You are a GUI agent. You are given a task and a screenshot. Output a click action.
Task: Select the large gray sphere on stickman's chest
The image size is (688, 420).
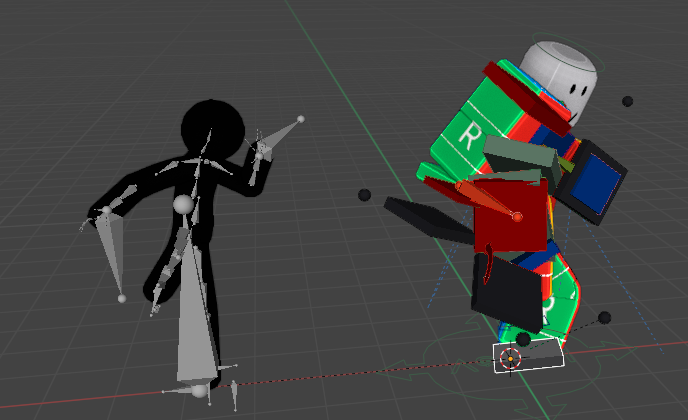click(183, 205)
